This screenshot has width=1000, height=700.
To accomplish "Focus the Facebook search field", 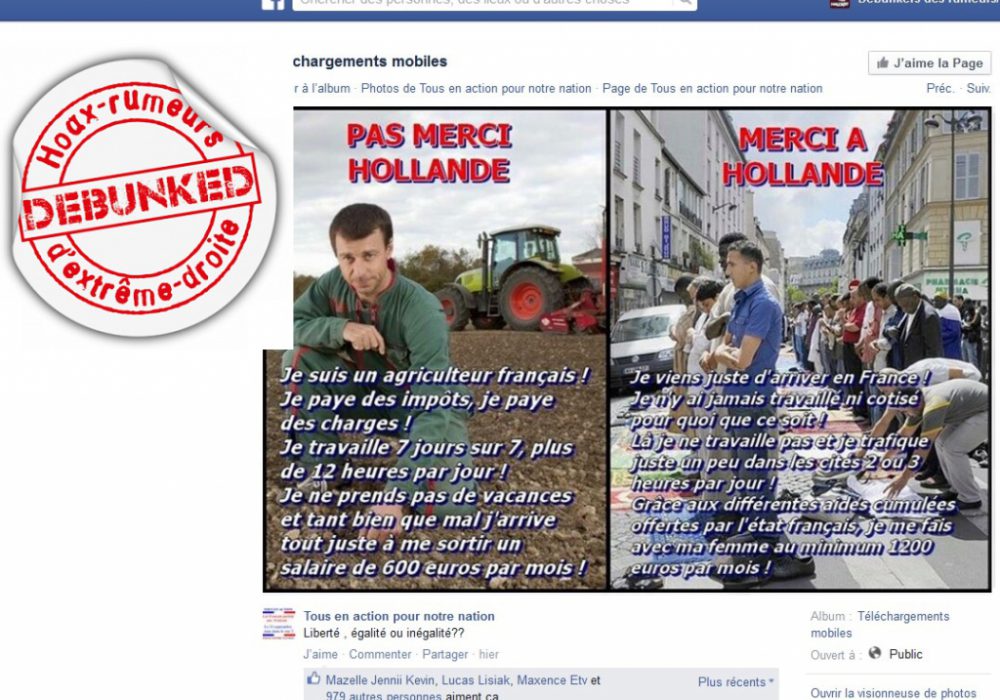I will [482, 4].
